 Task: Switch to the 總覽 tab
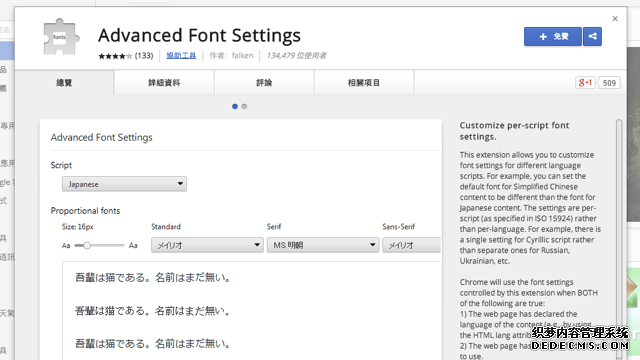(64, 83)
